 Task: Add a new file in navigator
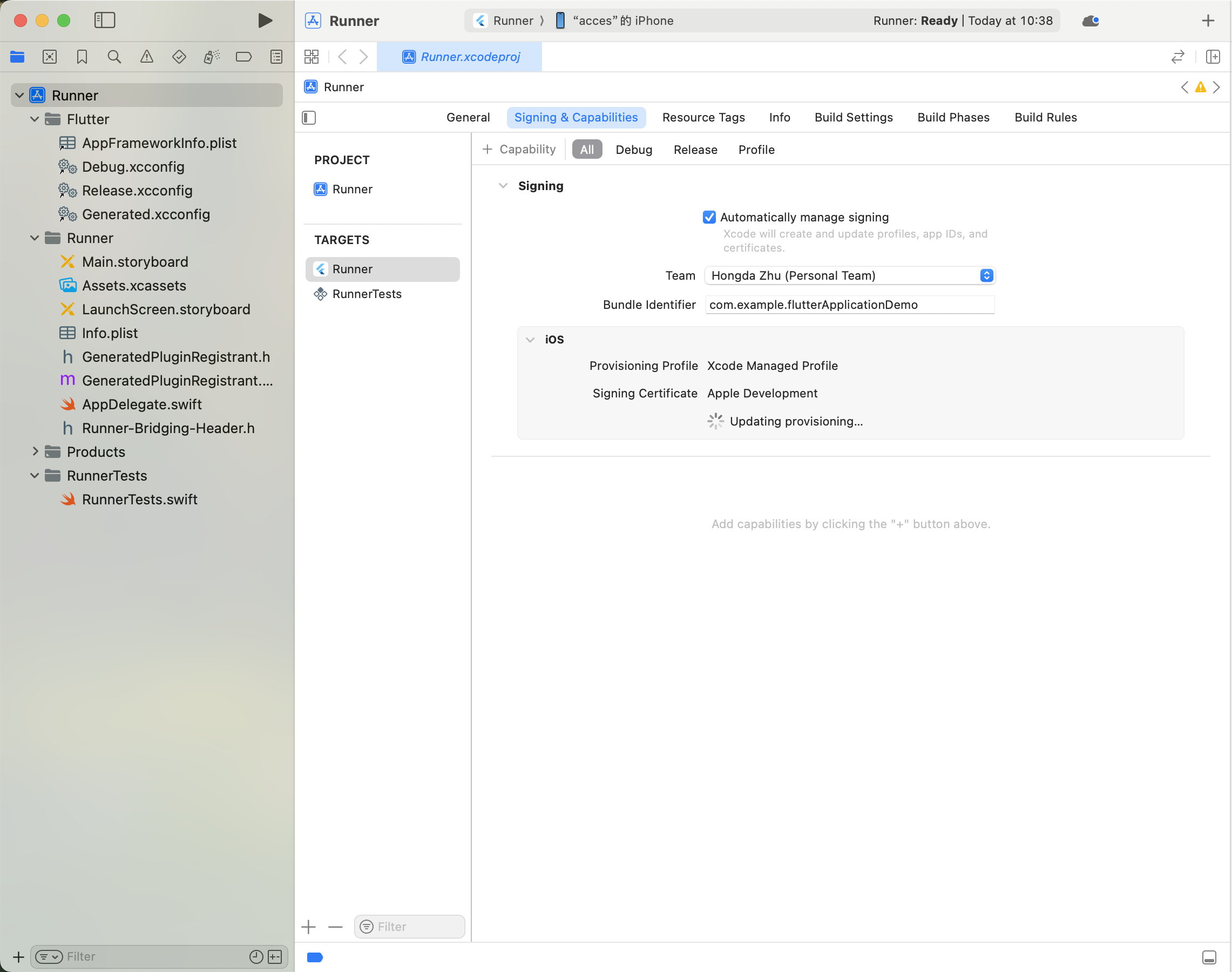point(19,957)
